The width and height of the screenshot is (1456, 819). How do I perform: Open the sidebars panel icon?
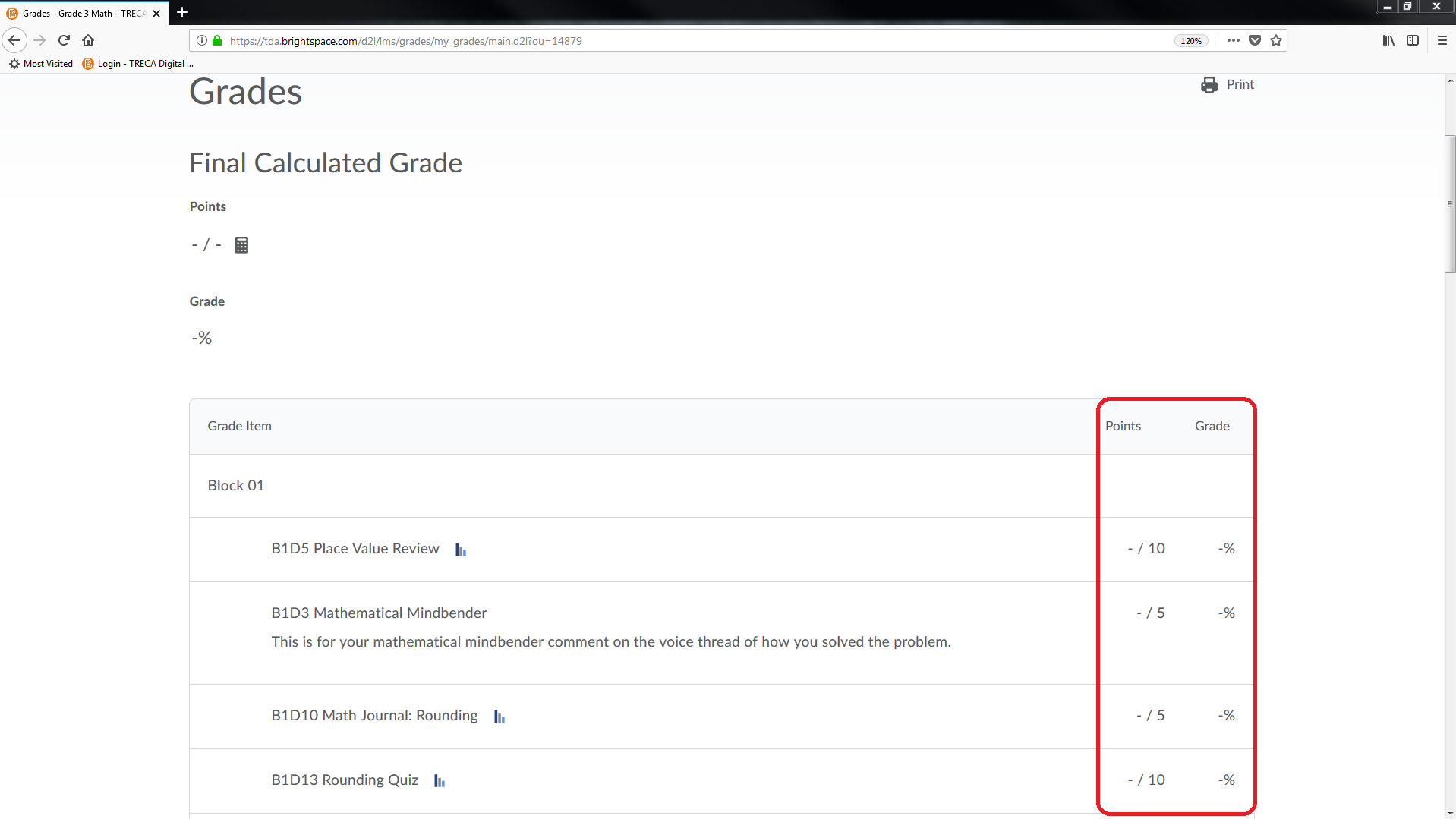point(1413,40)
